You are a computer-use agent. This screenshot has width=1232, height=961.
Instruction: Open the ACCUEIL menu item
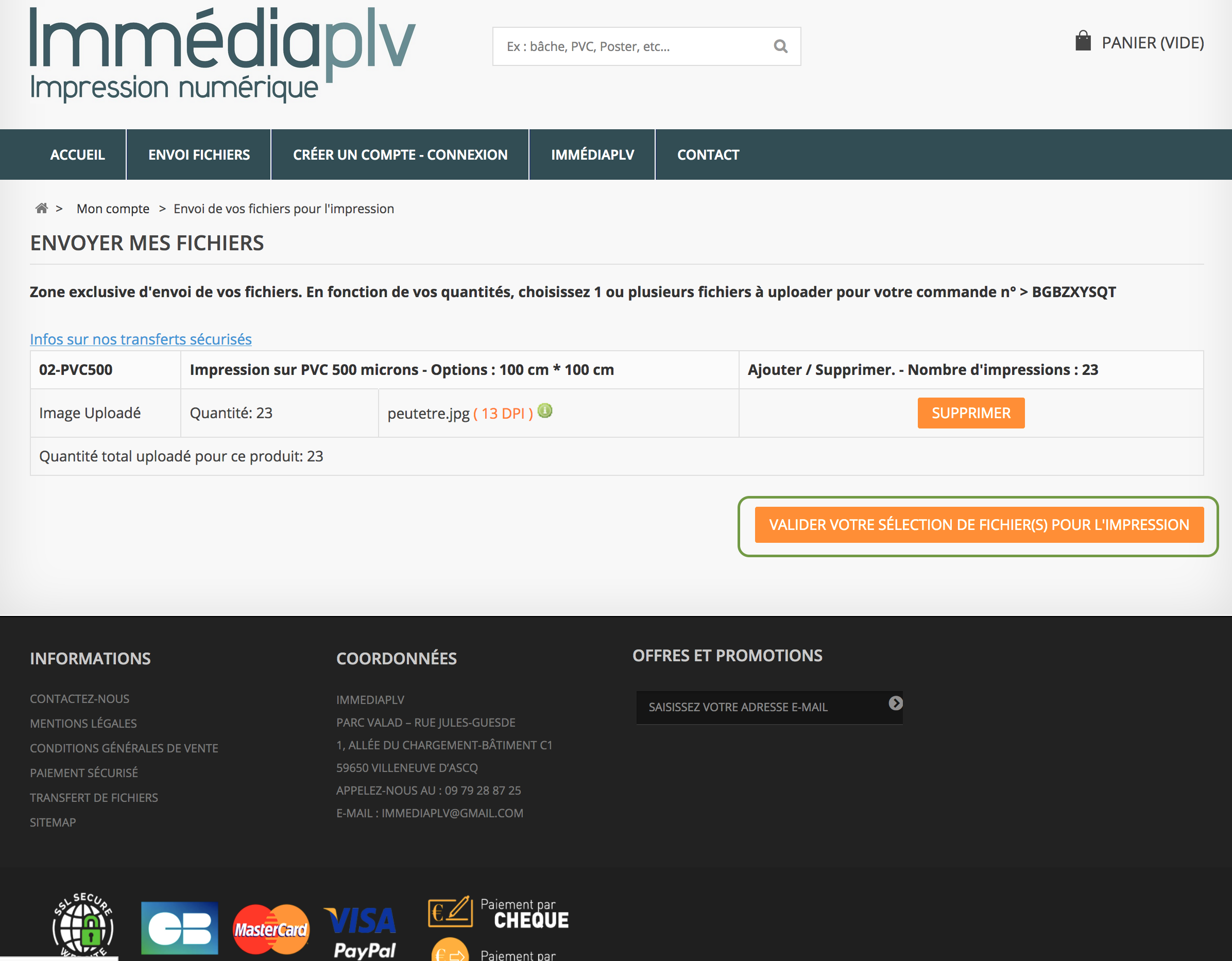79,154
